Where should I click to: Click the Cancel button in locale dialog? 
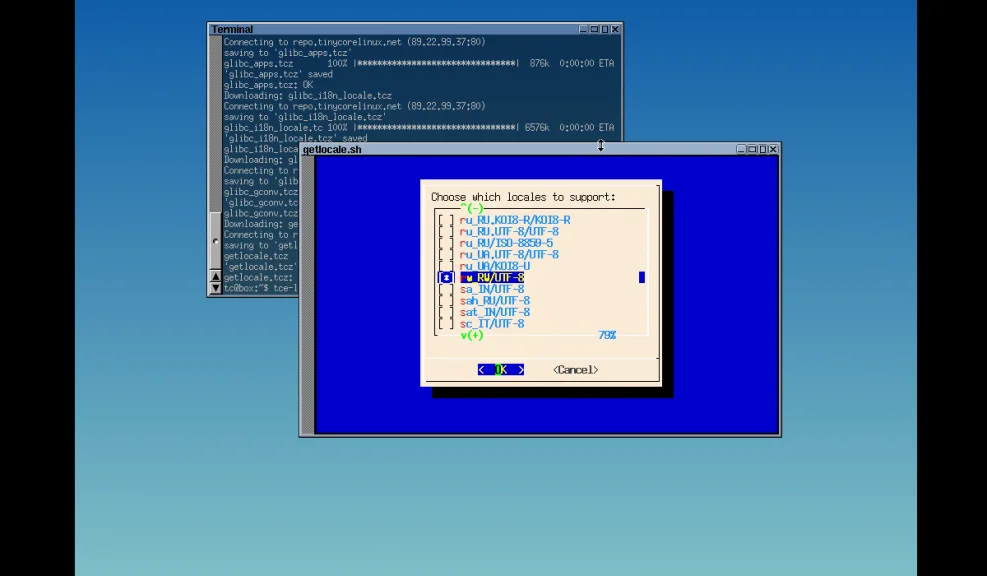point(575,370)
